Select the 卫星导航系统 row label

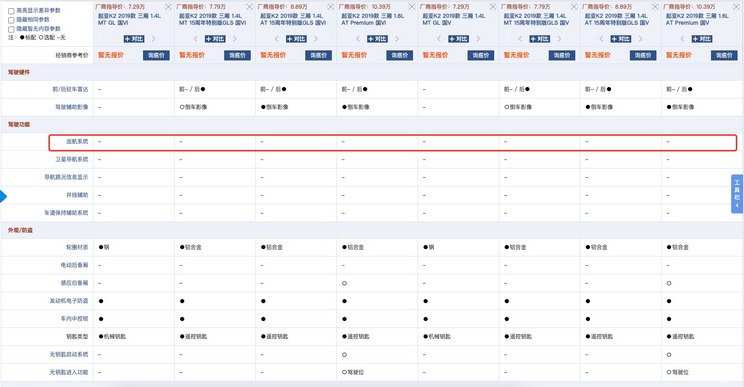72,159
